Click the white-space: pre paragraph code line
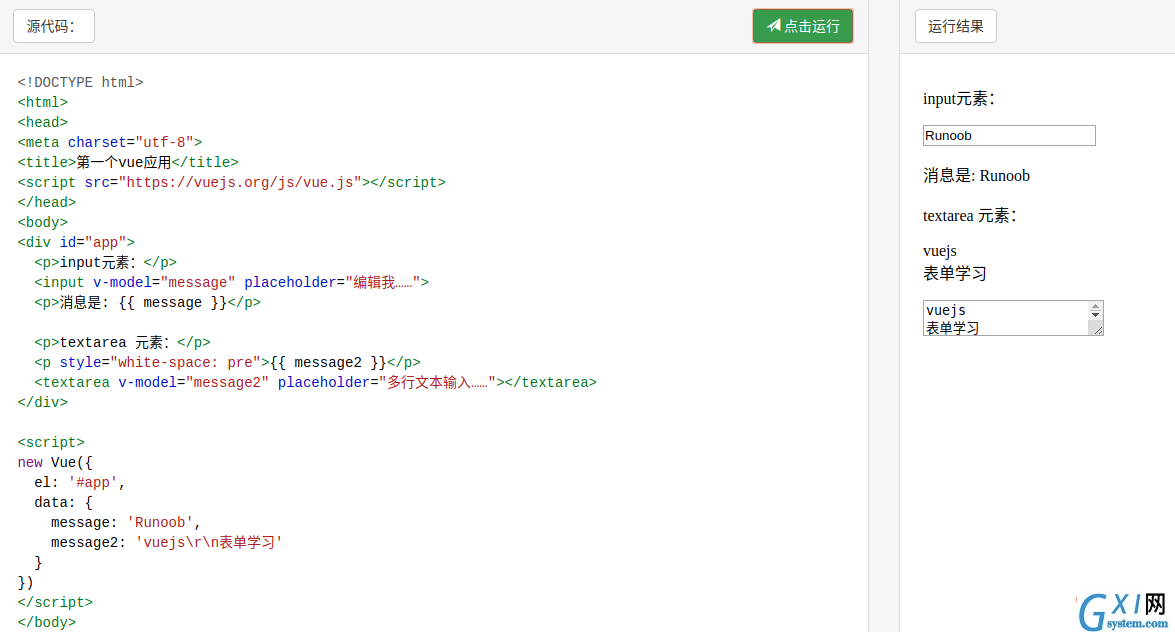 (x=227, y=363)
